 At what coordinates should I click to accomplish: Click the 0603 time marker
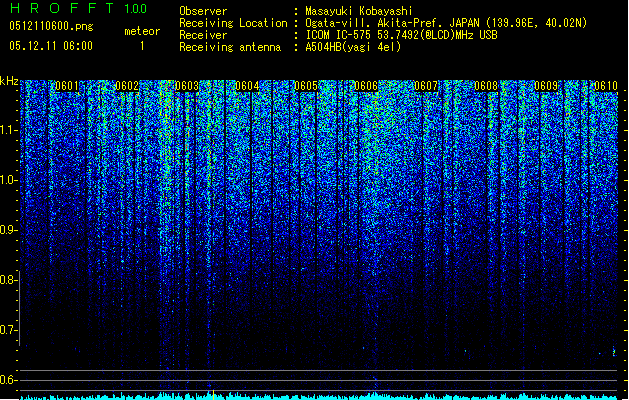coord(187,86)
